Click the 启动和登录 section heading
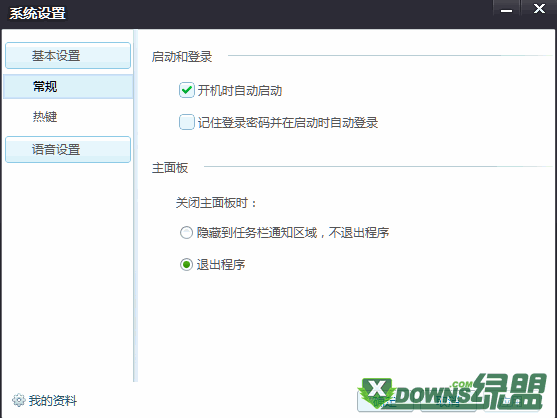557x418 pixels. [x=182, y=57]
